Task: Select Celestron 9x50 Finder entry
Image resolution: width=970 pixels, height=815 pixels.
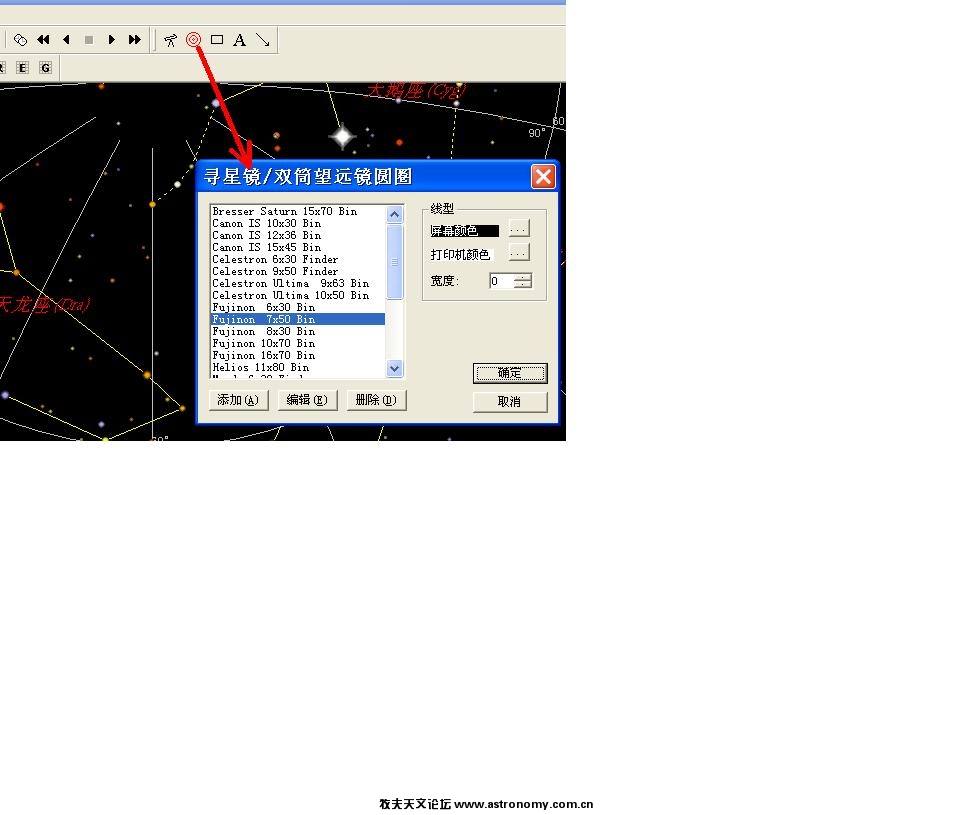Action: coord(298,271)
